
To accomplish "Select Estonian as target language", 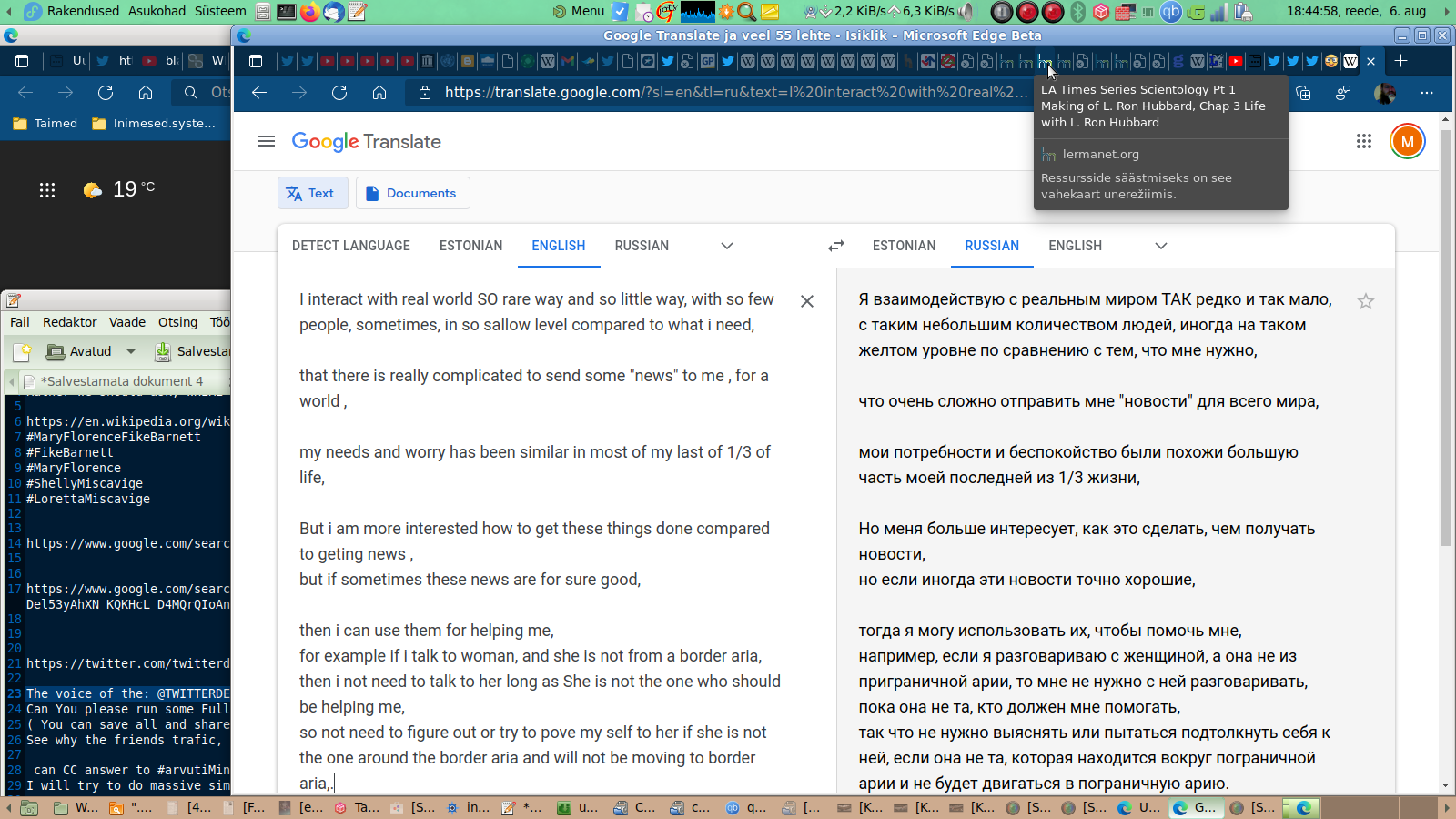I will (x=904, y=246).
